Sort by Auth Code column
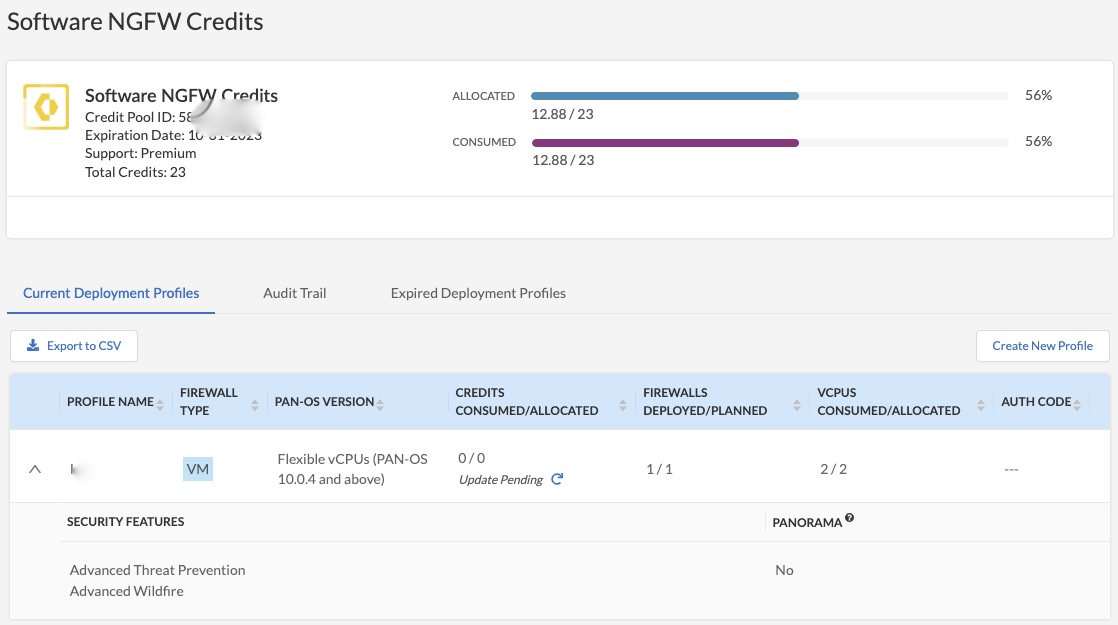1118x625 pixels. pyautogui.click(x=1079, y=403)
